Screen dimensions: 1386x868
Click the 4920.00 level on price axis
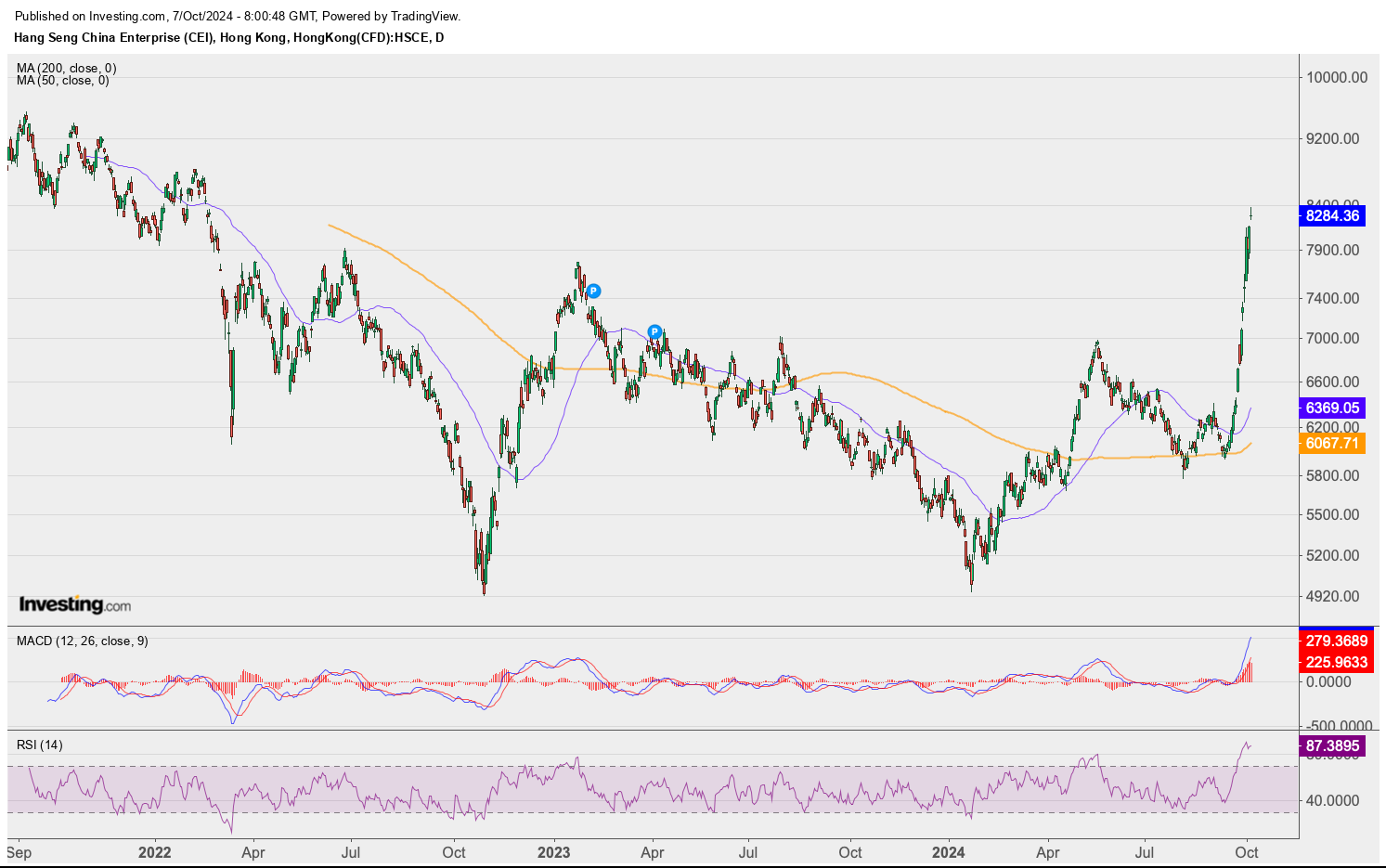pyautogui.click(x=1333, y=596)
